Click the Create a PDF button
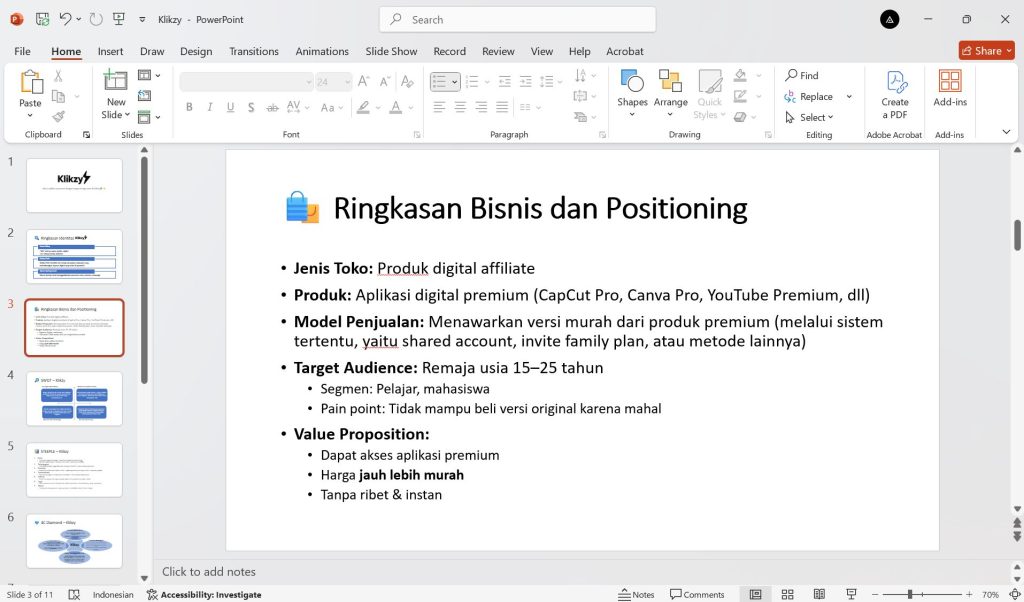 coord(895,95)
